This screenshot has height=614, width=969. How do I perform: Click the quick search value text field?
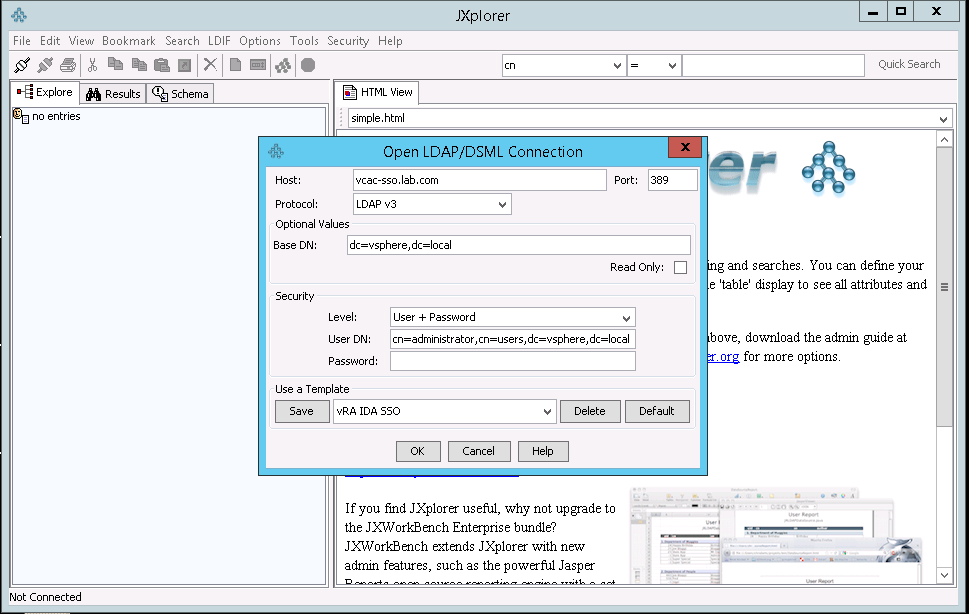[x=772, y=65]
